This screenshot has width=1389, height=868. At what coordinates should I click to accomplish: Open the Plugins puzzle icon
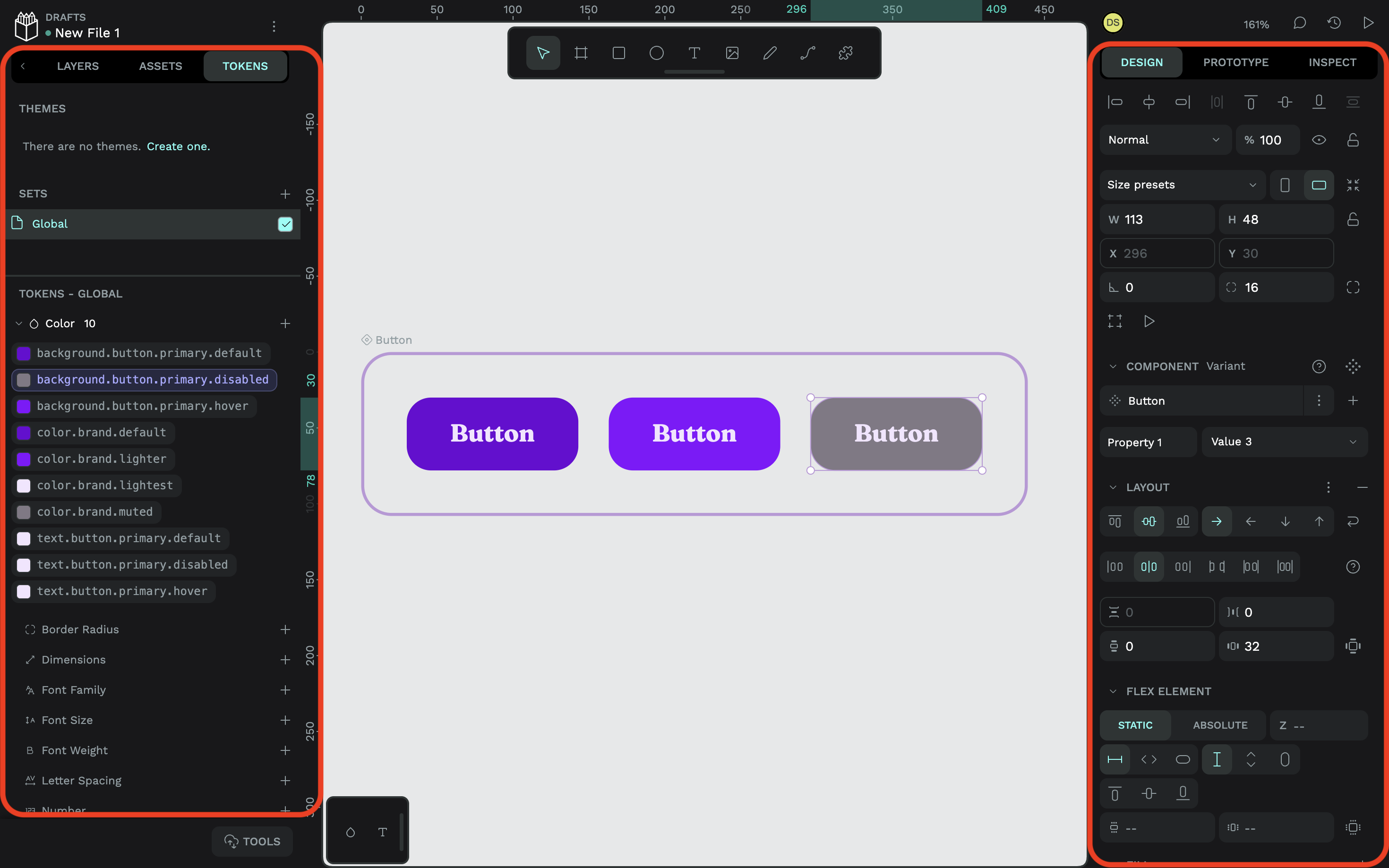click(x=845, y=53)
